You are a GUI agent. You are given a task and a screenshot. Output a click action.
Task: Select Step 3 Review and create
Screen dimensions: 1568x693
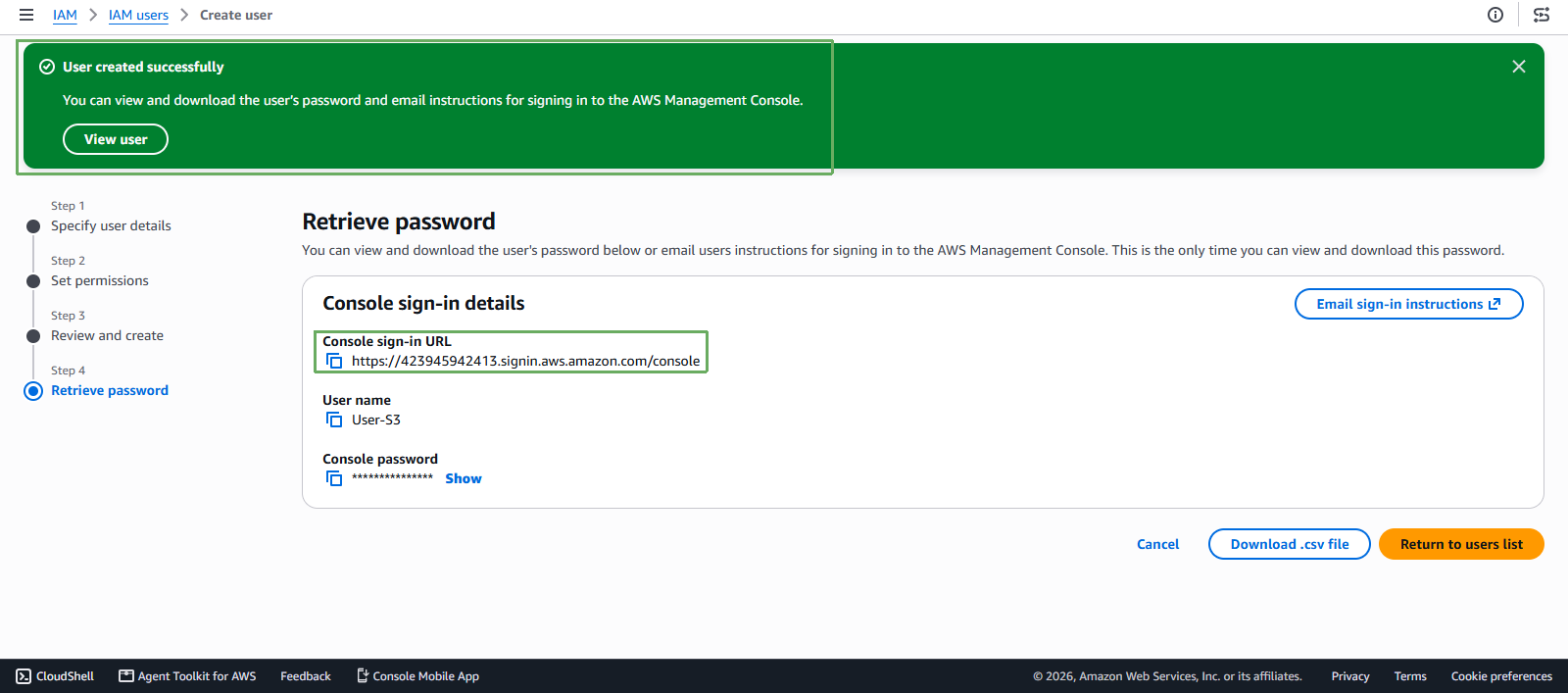click(107, 335)
